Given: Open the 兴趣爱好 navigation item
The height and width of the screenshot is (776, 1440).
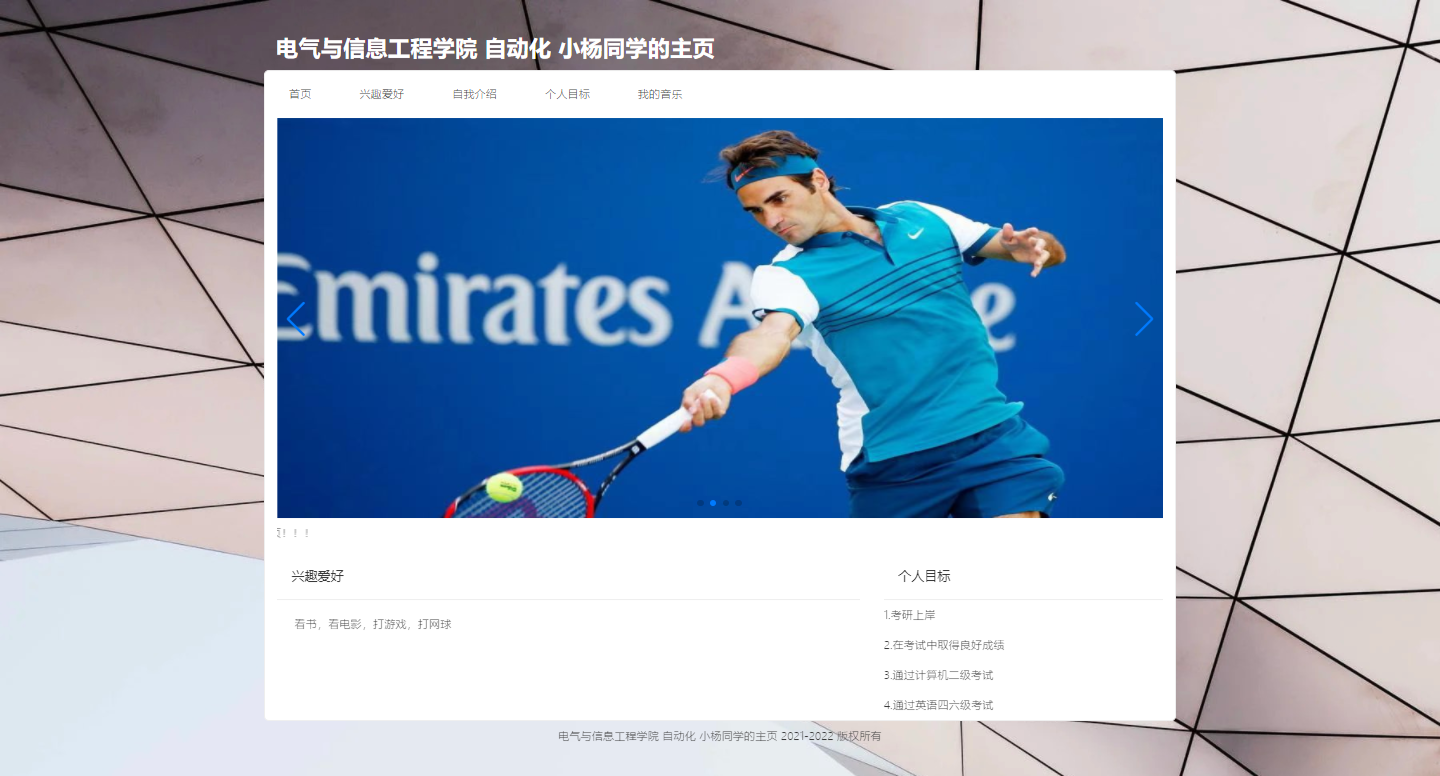Looking at the screenshot, I should click(x=382, y=94).
